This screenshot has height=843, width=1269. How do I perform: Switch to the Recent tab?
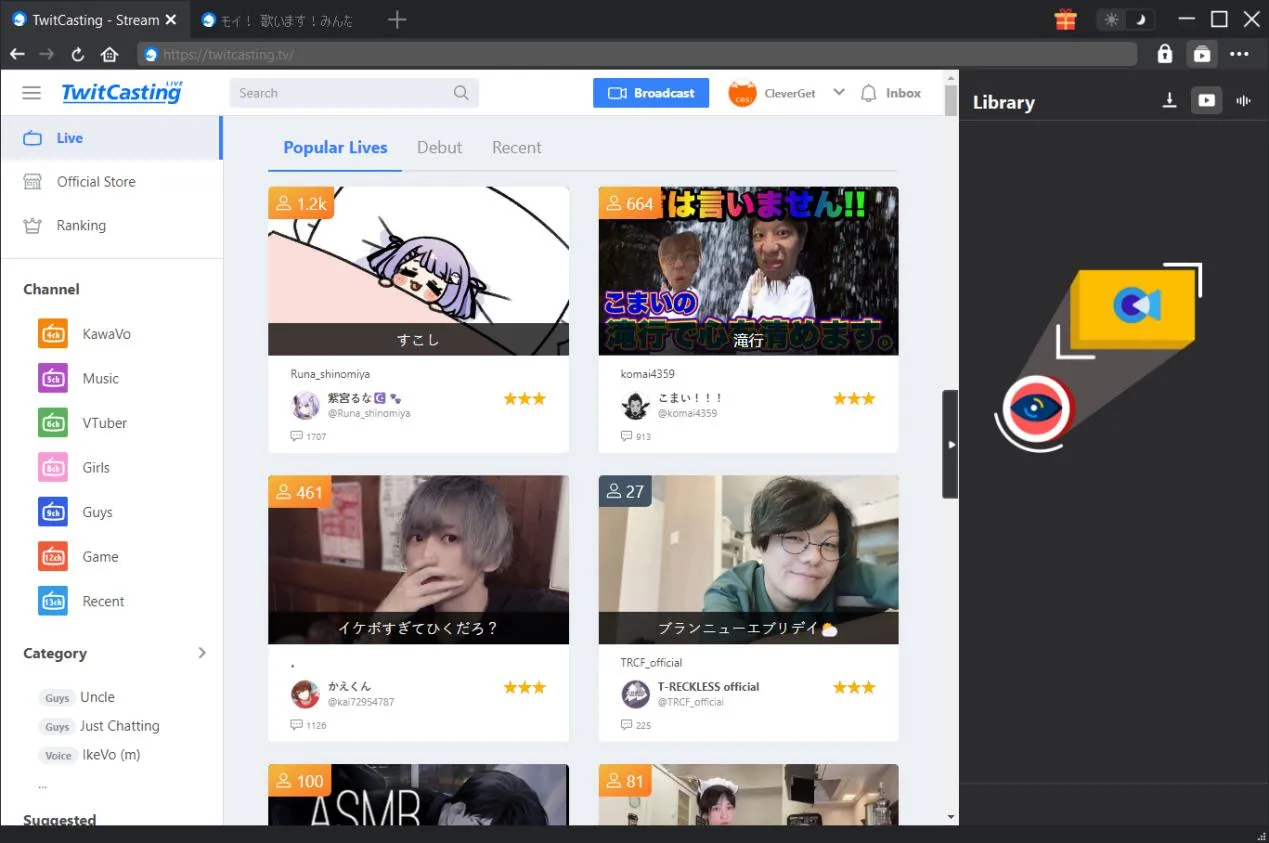click(x=516, y=147)
